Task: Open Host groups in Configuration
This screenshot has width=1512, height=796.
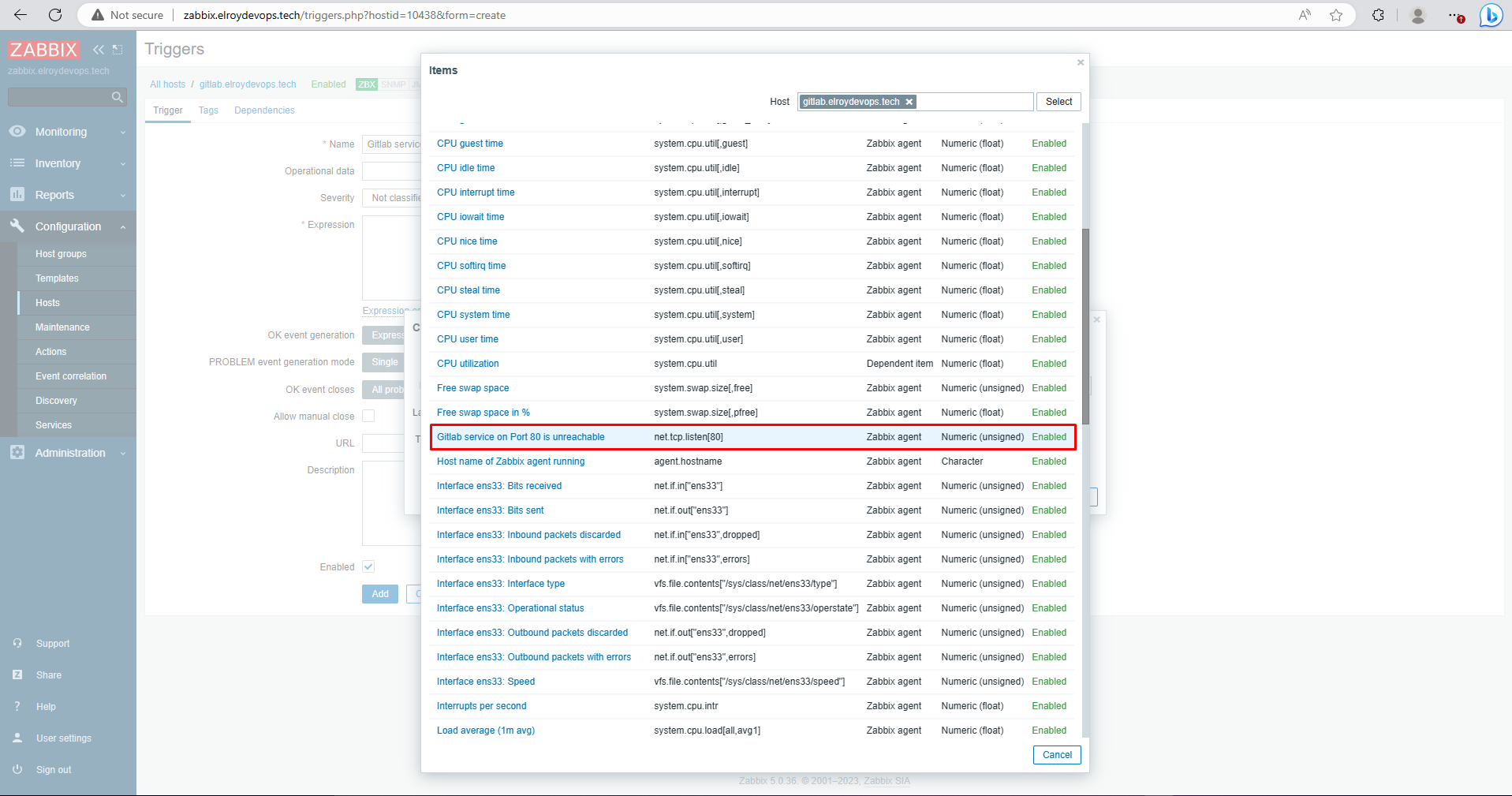Action: coord(61,254)
